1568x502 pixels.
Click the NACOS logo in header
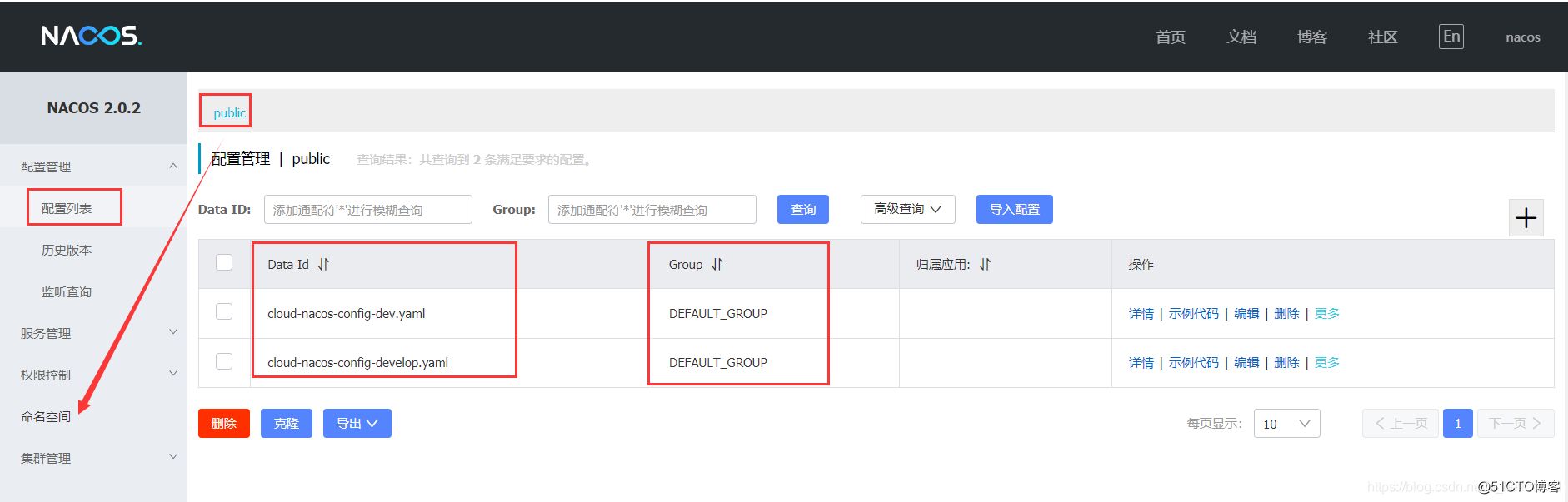(92, 36)
